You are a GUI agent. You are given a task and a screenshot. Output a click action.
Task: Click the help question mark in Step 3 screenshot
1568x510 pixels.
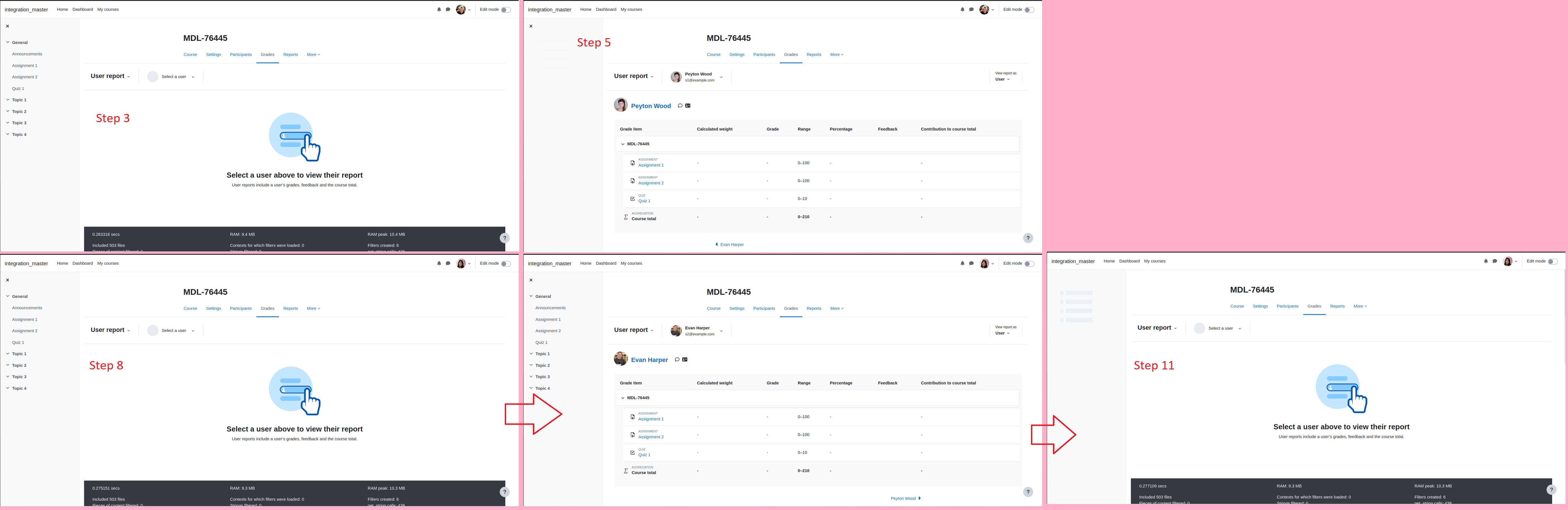[504, 238]
